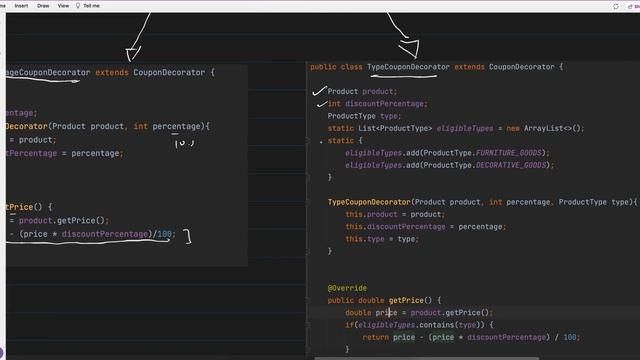Click the DECORATIVE_GOODS constant

pos(511,165)
